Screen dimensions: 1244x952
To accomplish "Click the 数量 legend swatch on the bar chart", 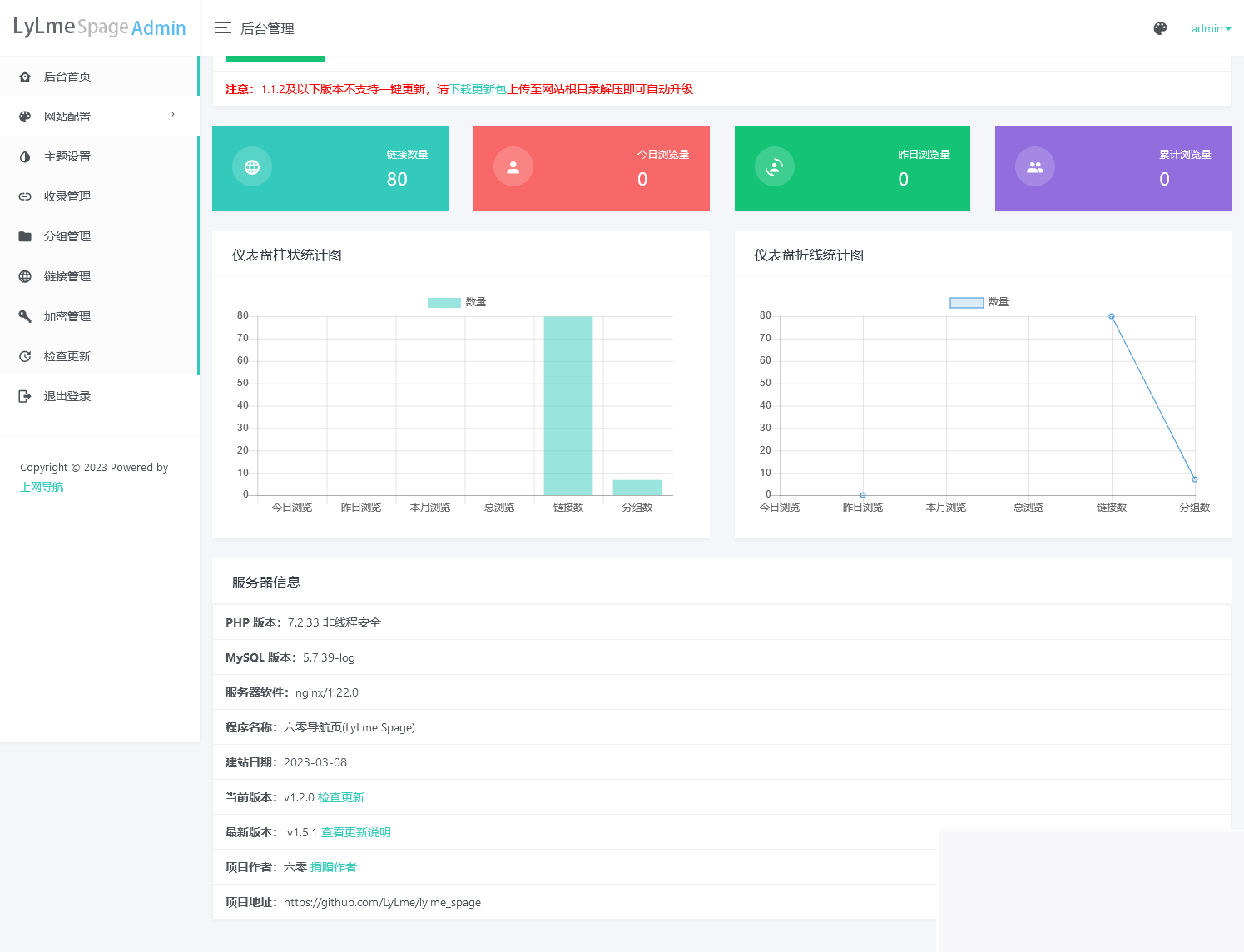I will point(443,302).
